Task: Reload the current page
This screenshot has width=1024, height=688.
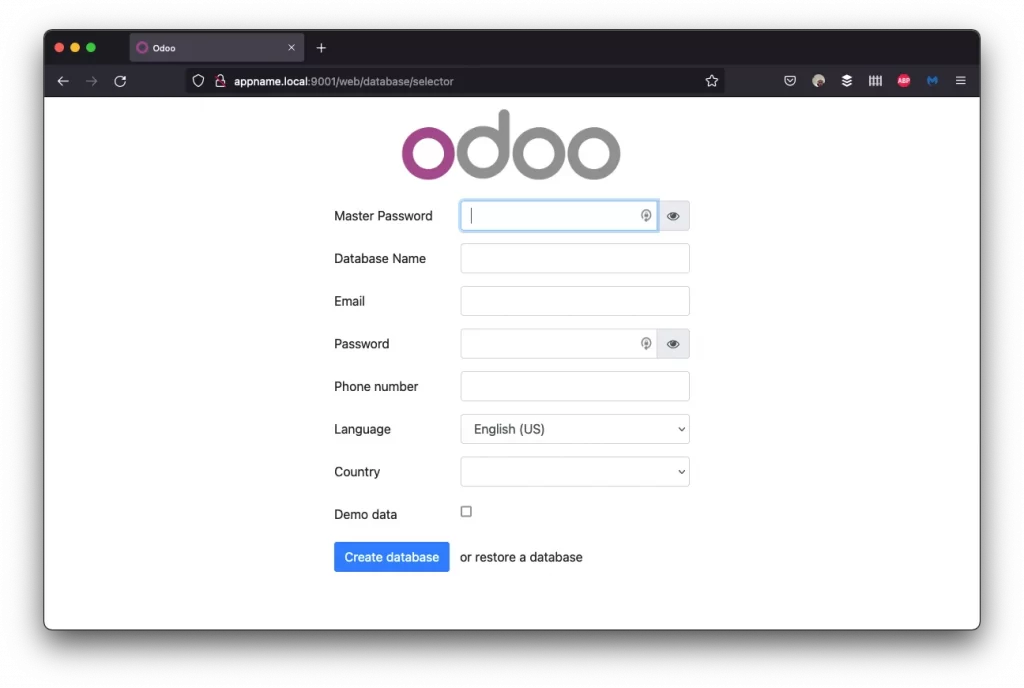Action: (x=120, y=81)
